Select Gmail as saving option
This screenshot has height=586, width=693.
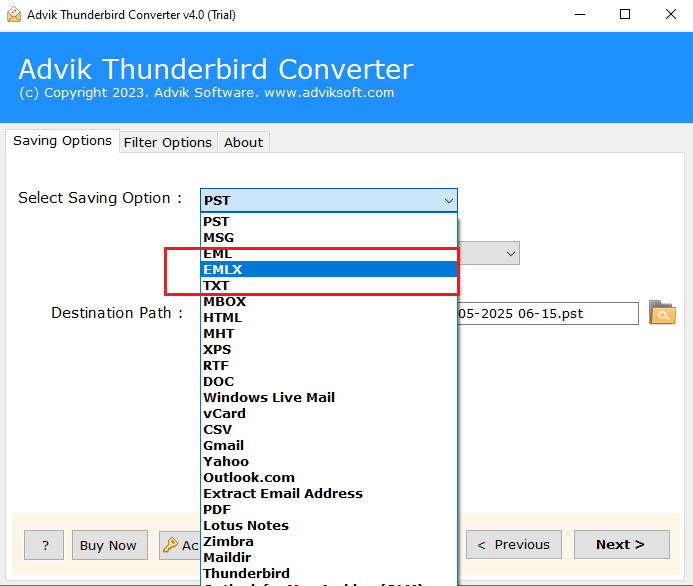pyautogui.click(x=329, y=445)
